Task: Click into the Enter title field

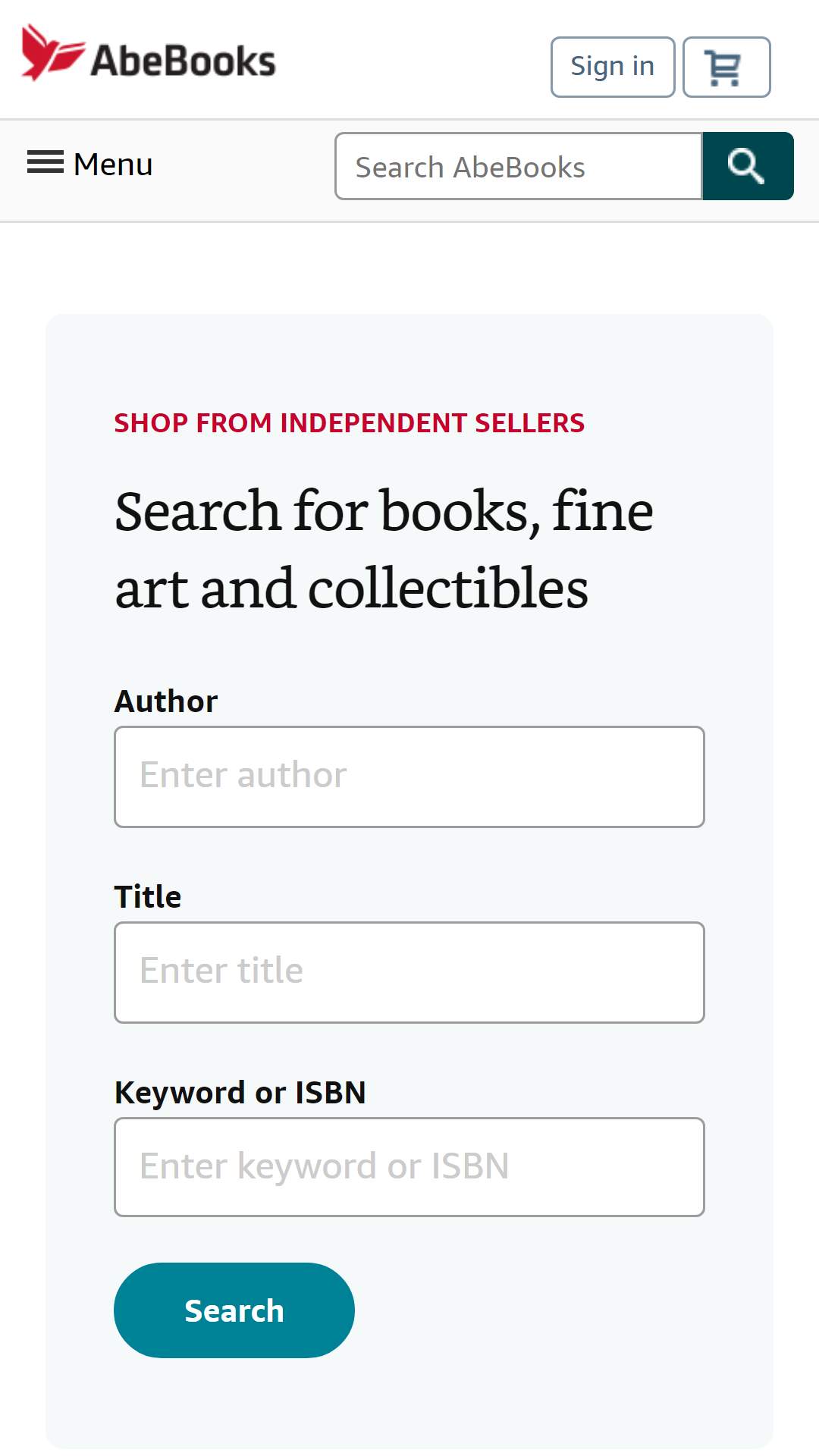Action: (409, 972)
